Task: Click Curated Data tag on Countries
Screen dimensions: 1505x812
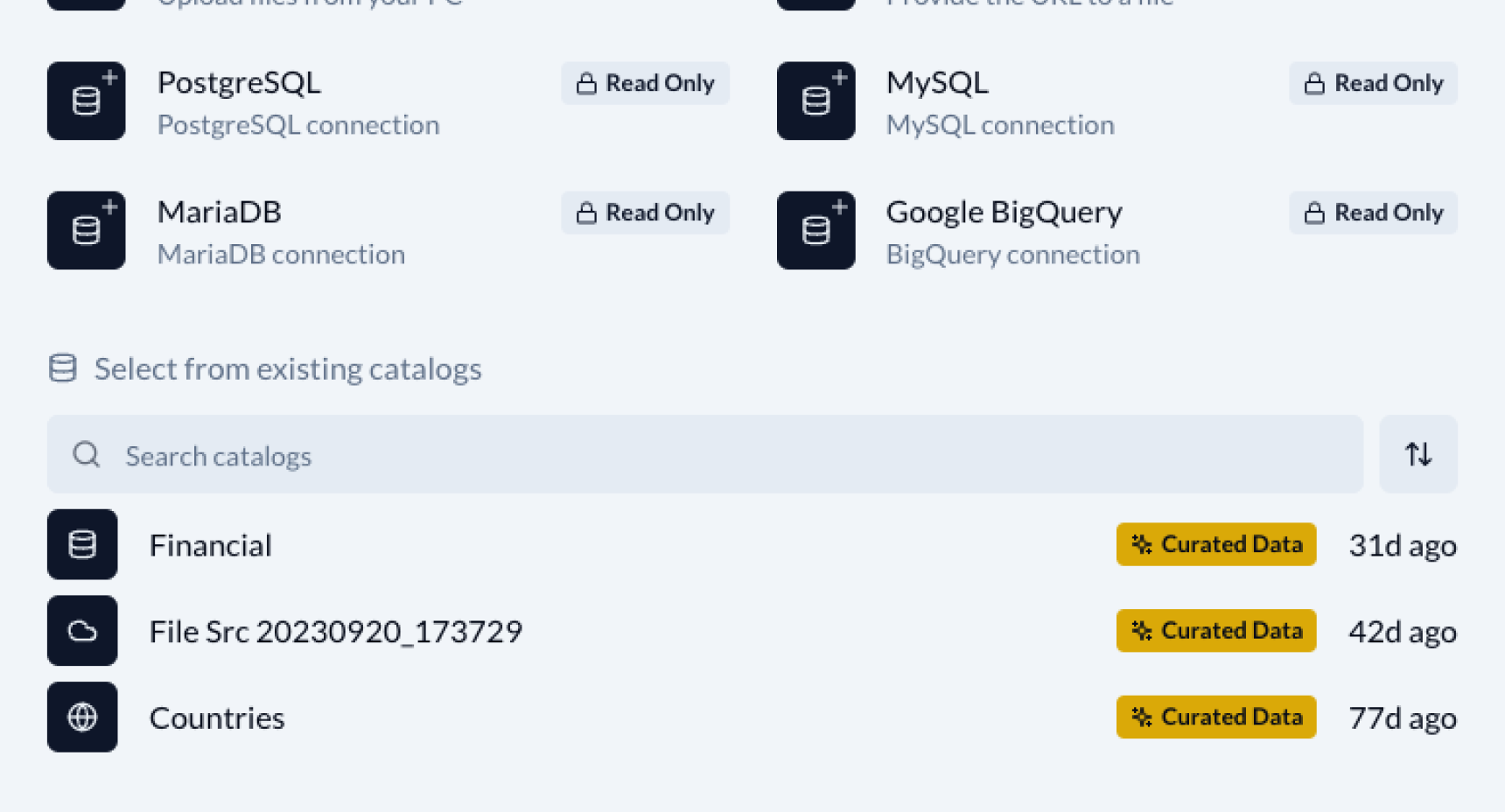Action: 1216,717
